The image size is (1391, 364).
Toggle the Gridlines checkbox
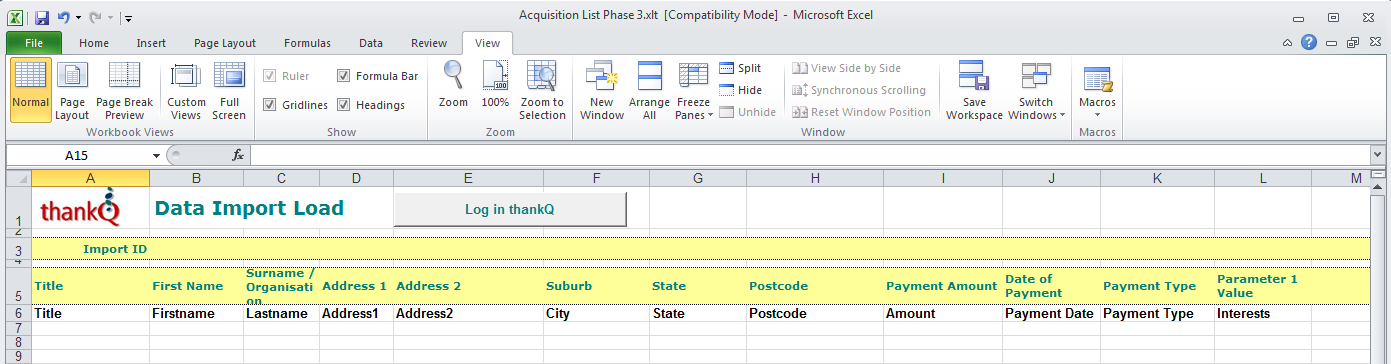click(270, 105)
